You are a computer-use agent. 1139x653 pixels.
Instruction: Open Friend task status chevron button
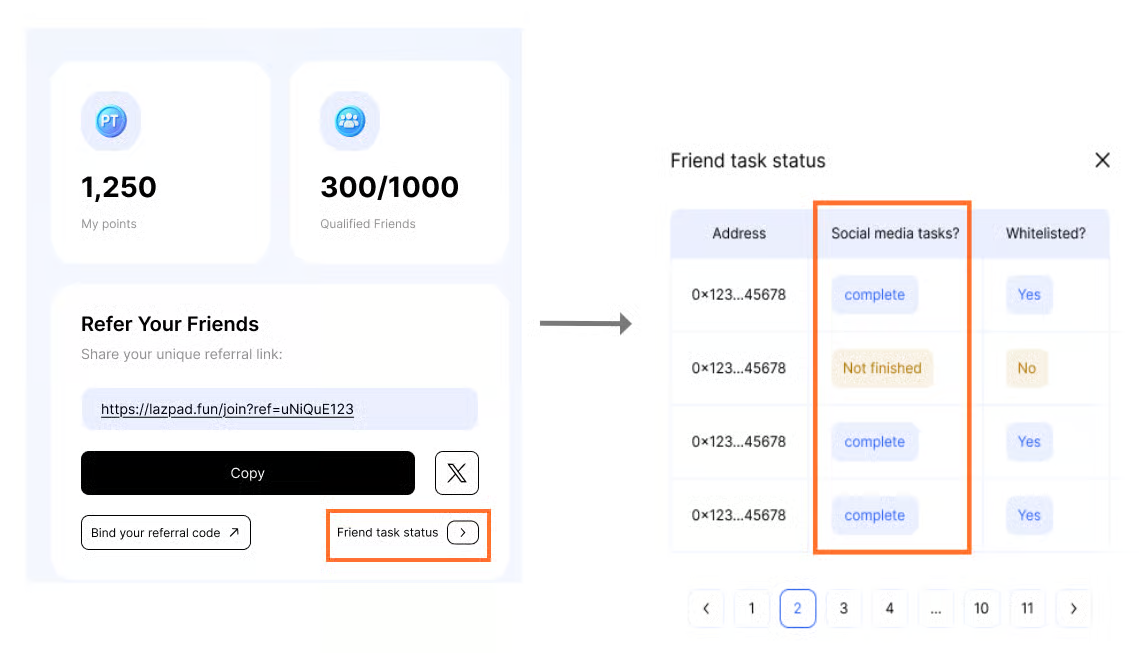(x=462, y=533)
